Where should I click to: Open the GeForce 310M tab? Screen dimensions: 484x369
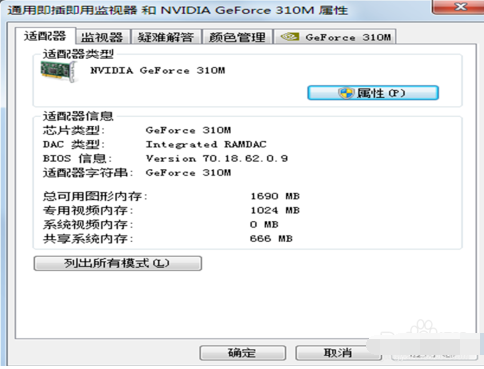(335, 37)
